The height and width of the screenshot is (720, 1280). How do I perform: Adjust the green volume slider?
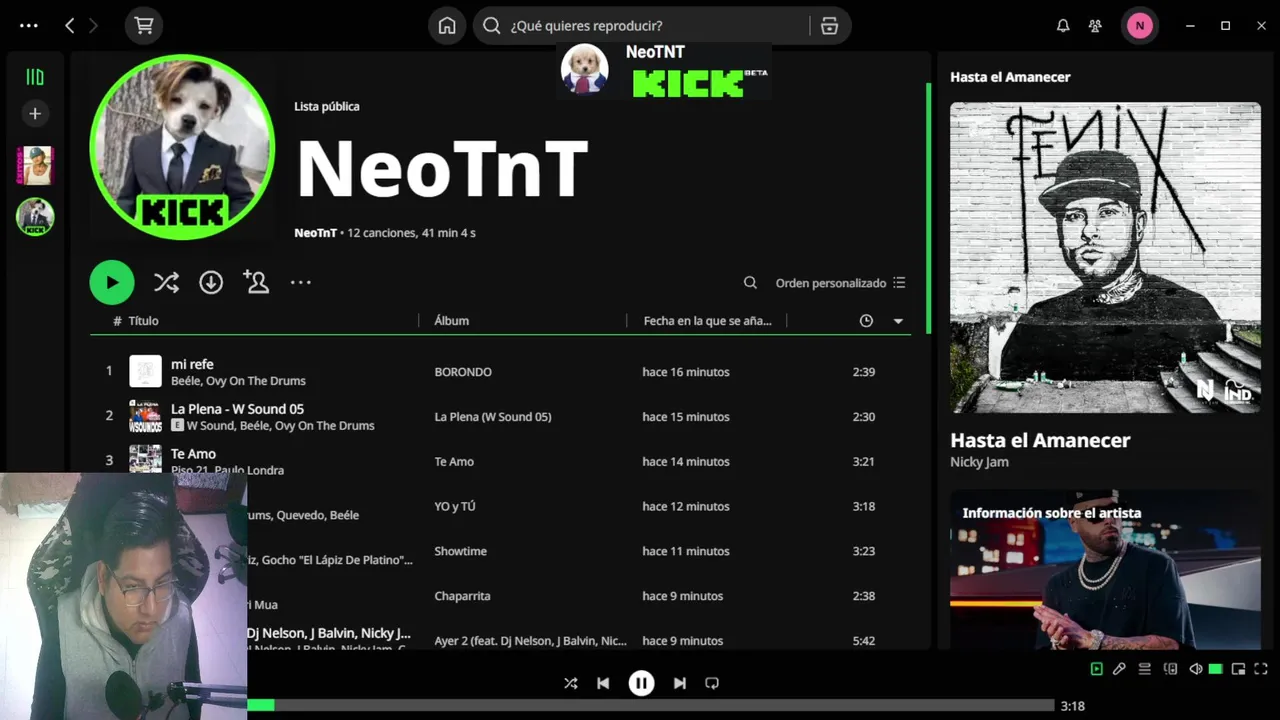tap(1215, 669)
